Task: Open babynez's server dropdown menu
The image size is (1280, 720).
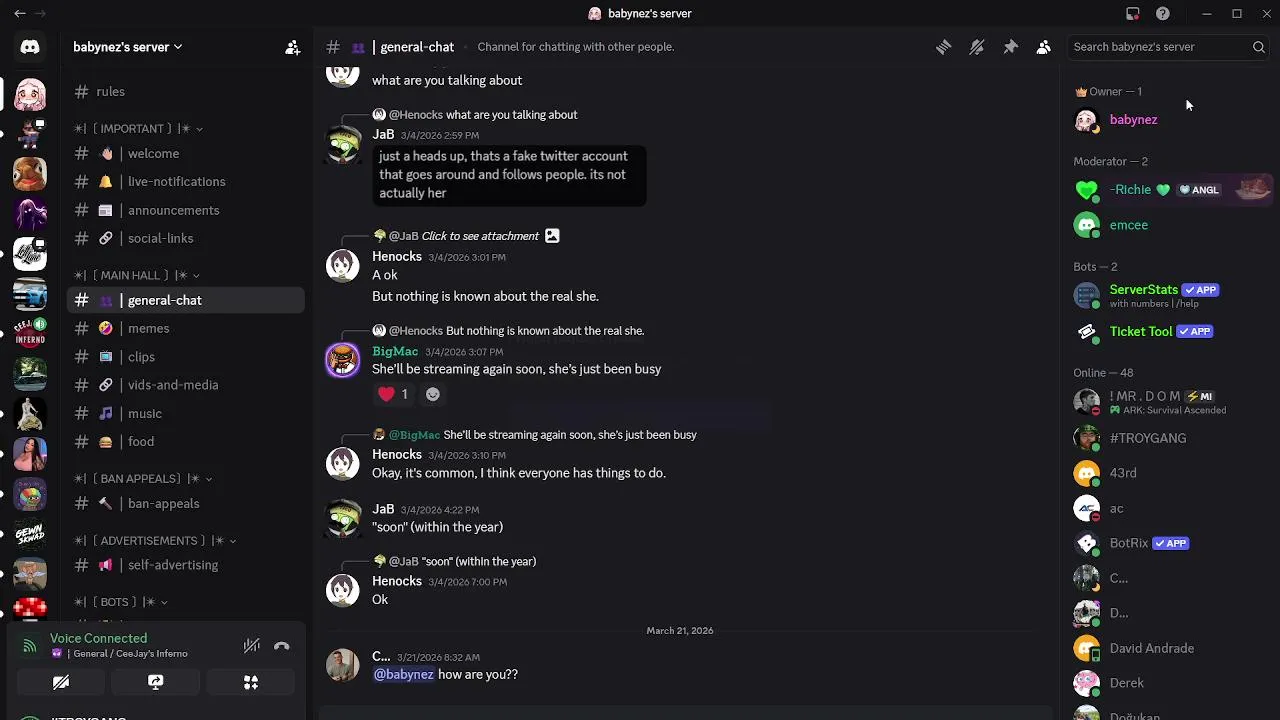Action: (128, 47)
